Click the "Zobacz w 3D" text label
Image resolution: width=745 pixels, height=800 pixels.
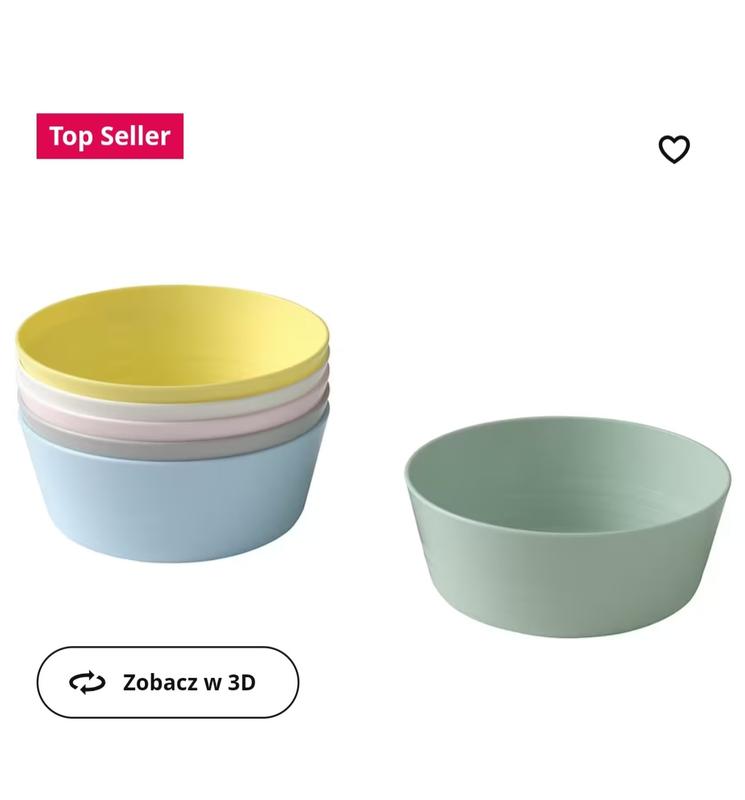coord(189,683)
